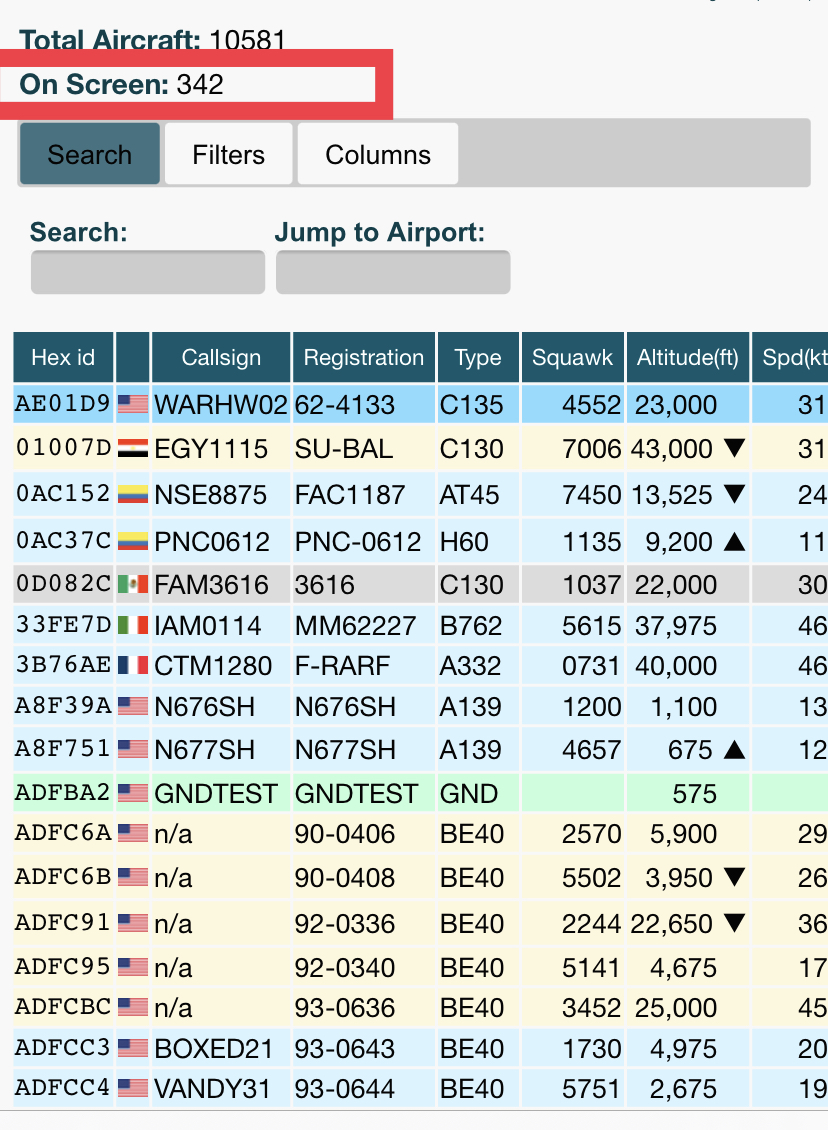The image size is (828, 1130).
Task: Sort by Altitude(ft) column header
Action: (687, 357)
